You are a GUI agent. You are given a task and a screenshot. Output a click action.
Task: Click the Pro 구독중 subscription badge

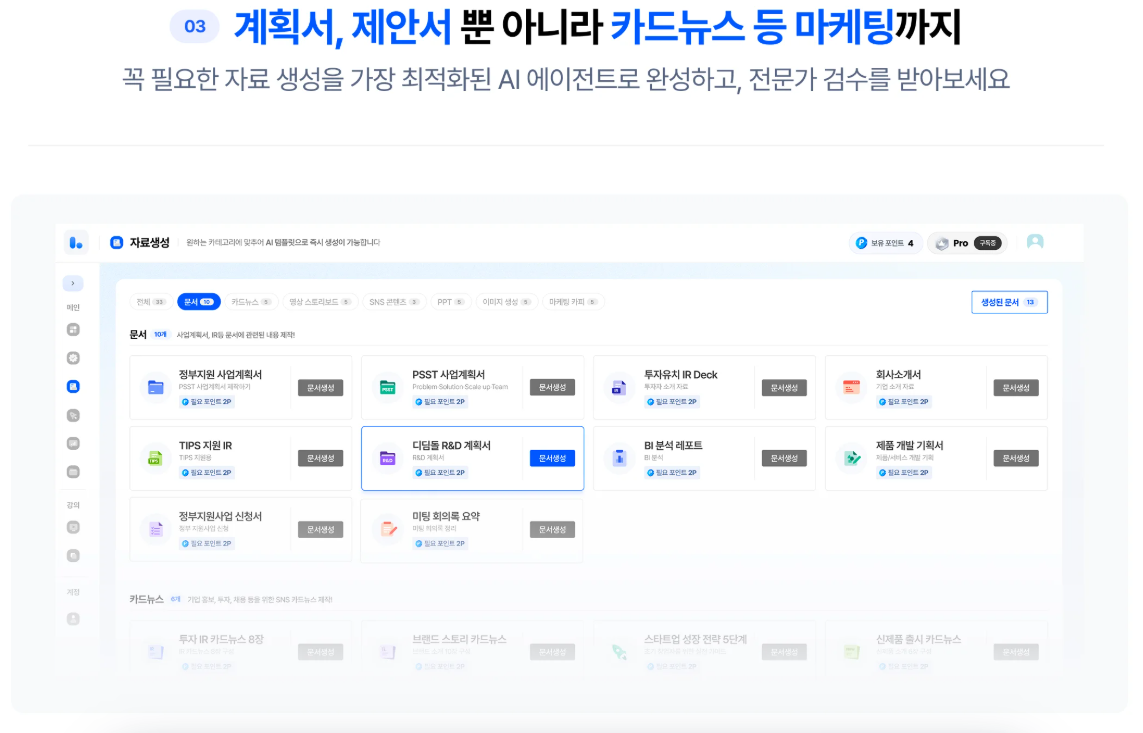click(967, 243)
